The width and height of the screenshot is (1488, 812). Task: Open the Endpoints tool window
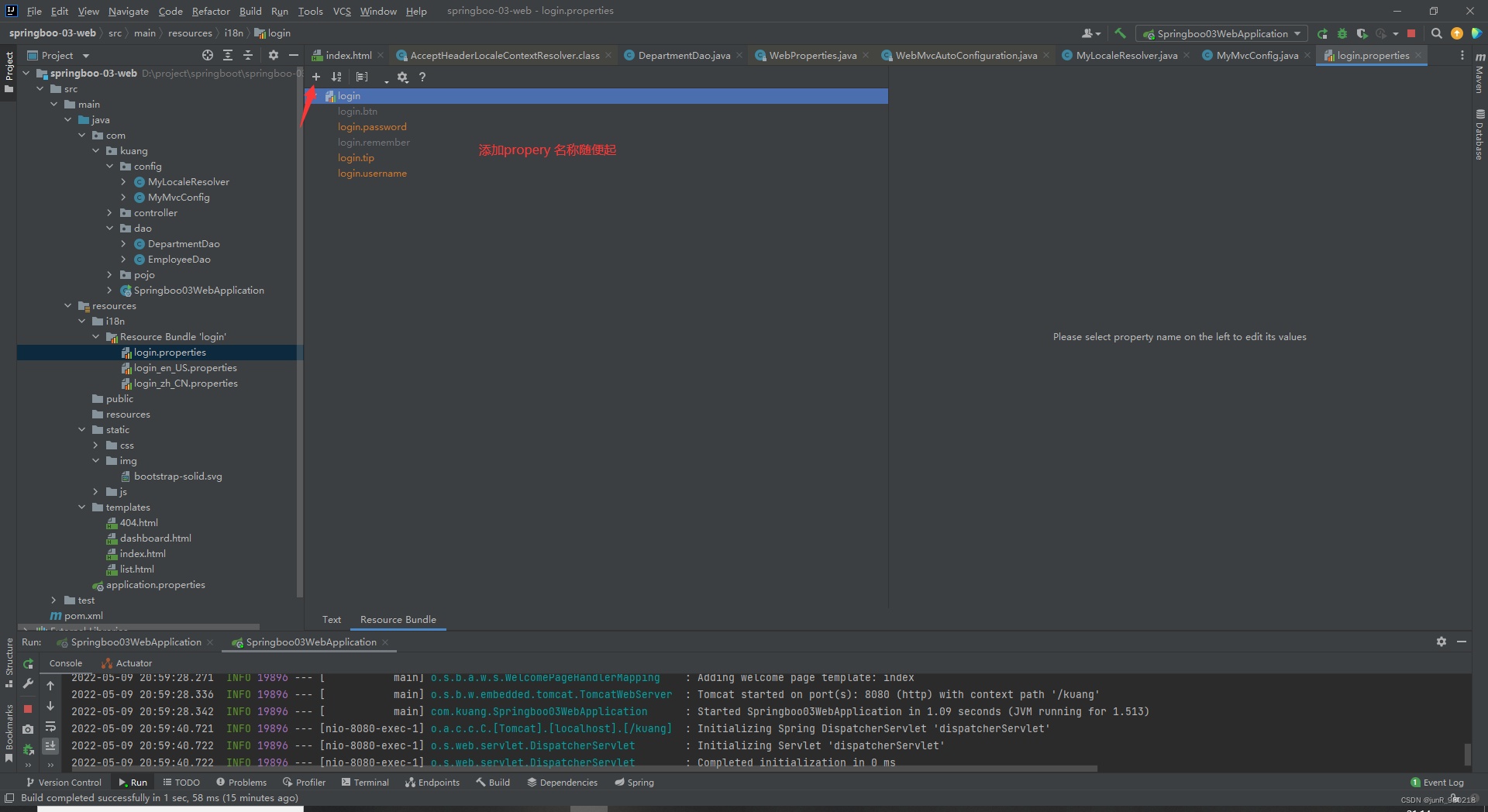pyautogui.click(x=432, y=783)
